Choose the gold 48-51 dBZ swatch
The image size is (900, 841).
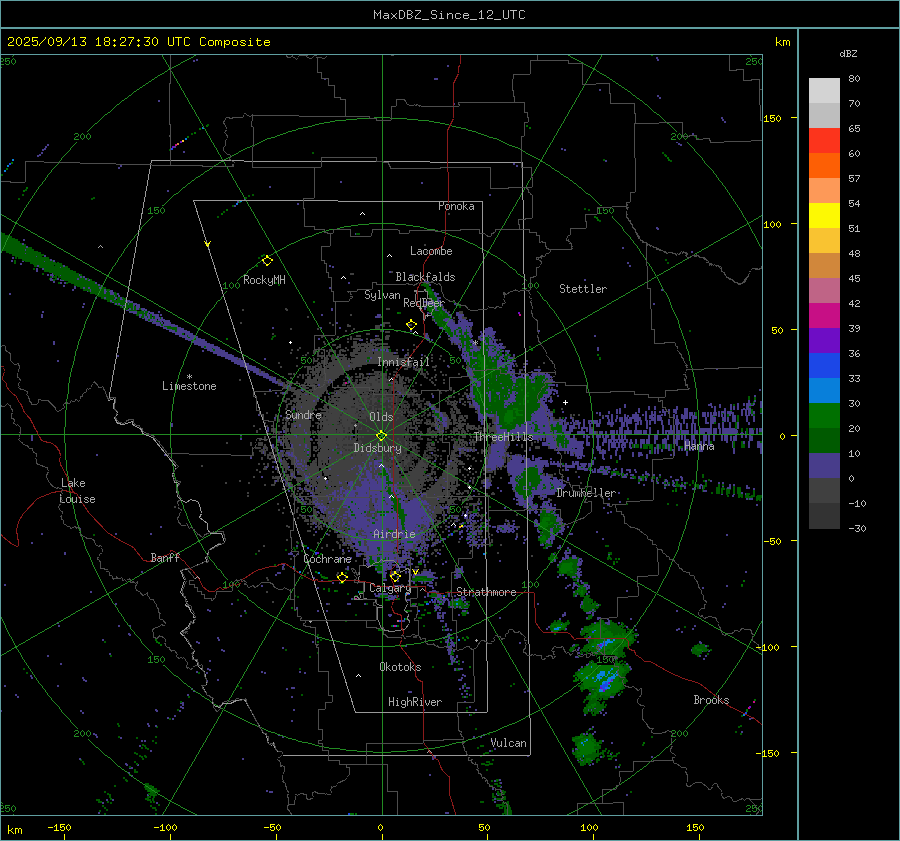(x=824, y=241)
